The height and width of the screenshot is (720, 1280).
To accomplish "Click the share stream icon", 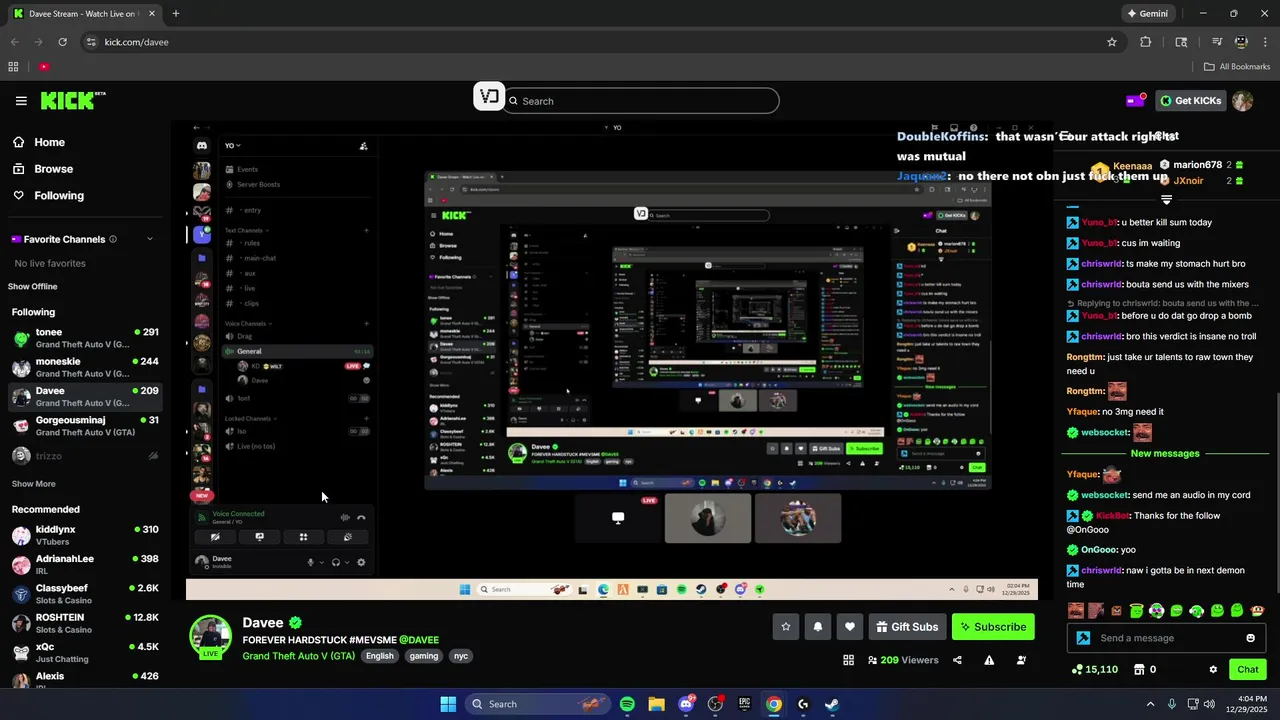I will click(957, 660).
